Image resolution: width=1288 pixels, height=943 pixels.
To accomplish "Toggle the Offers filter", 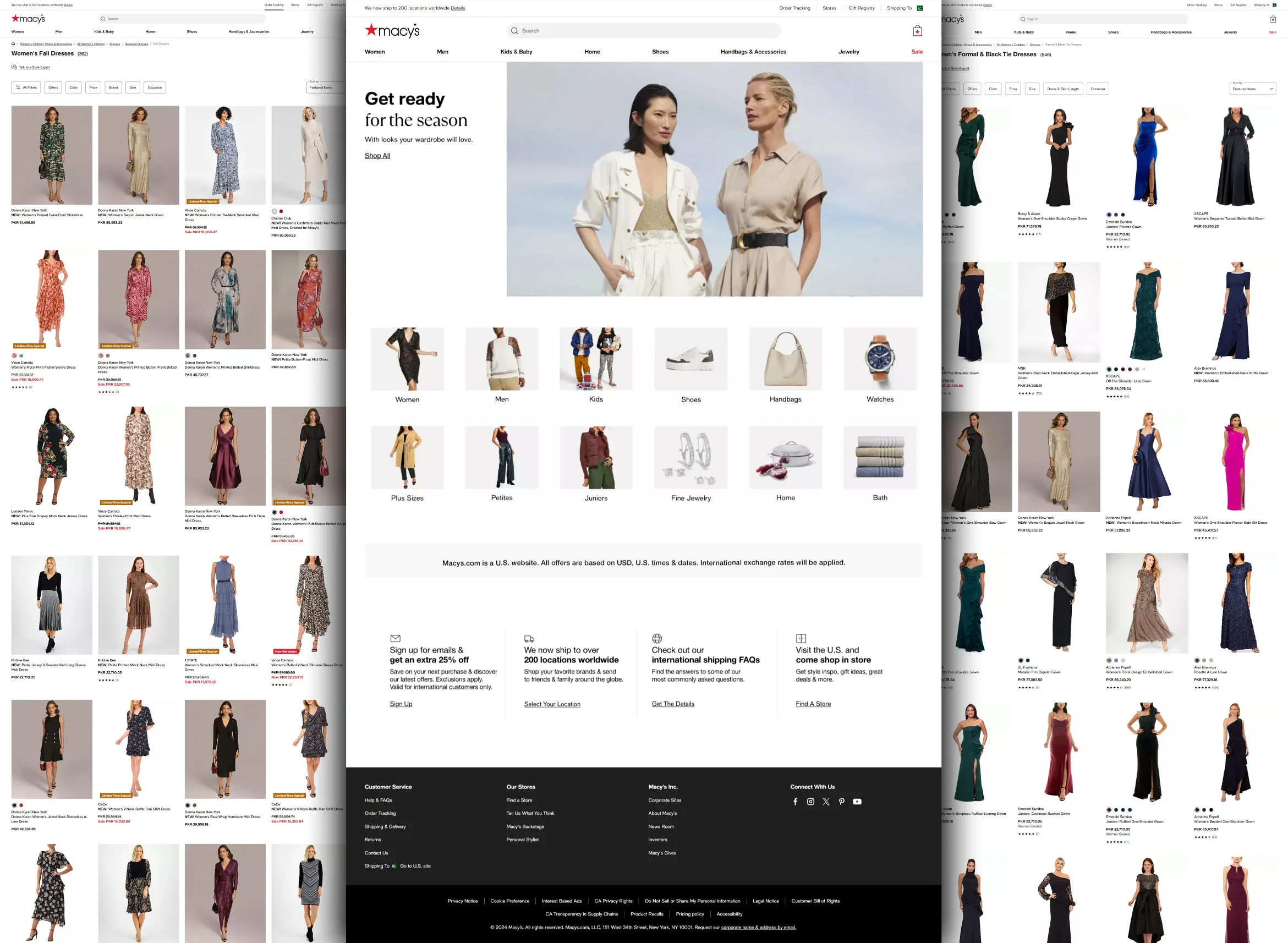I will click(52, 87).
